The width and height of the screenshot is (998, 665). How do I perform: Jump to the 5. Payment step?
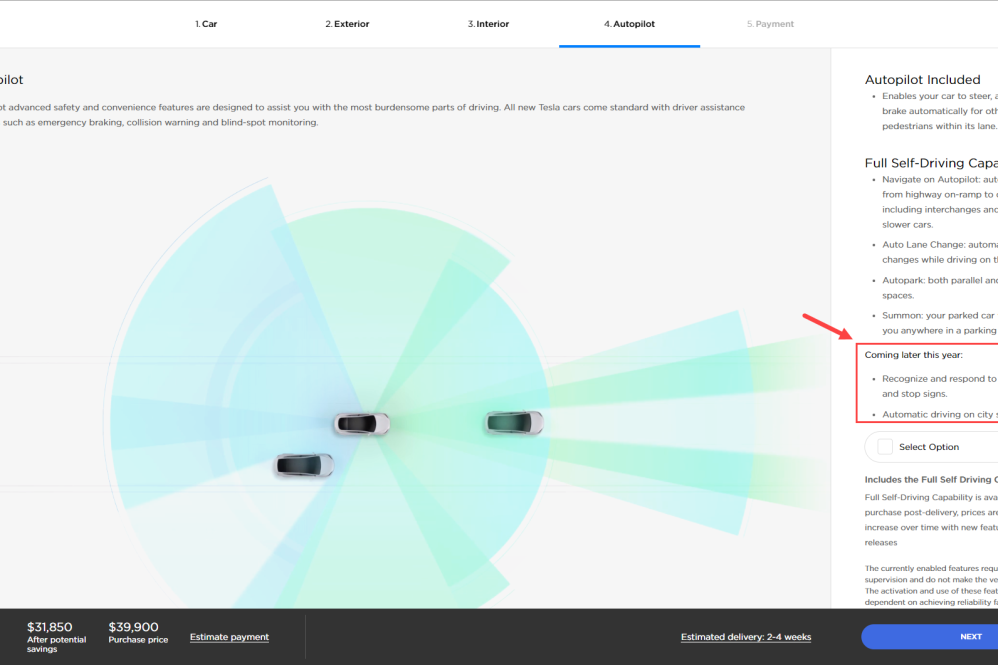pos(770,24)
